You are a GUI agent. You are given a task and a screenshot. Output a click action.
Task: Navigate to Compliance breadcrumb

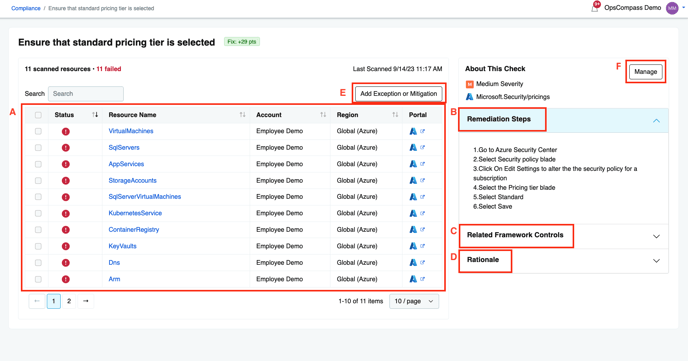pos(26,8)
